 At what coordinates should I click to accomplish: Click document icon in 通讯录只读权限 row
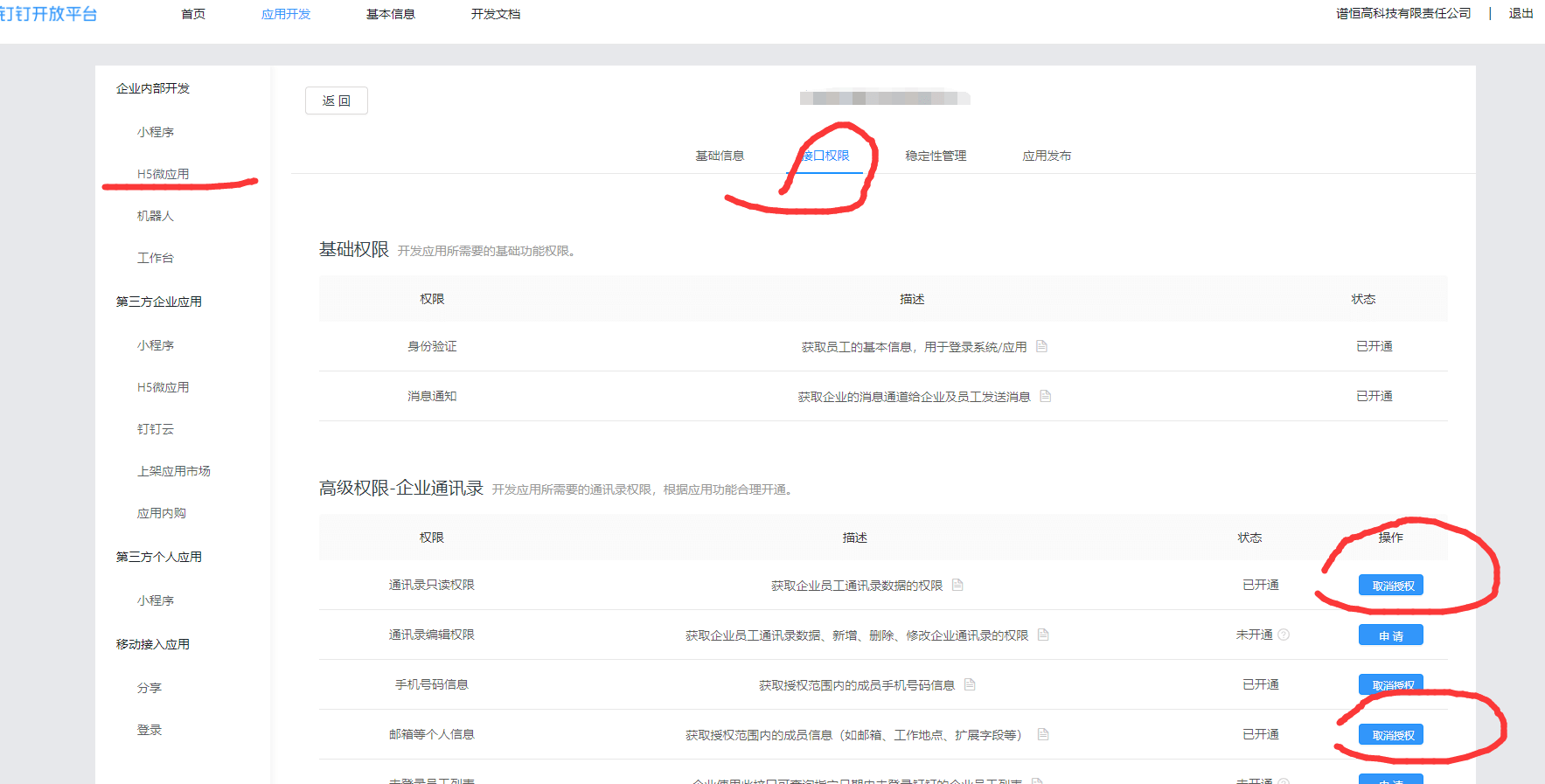click(x=957, y=585)
